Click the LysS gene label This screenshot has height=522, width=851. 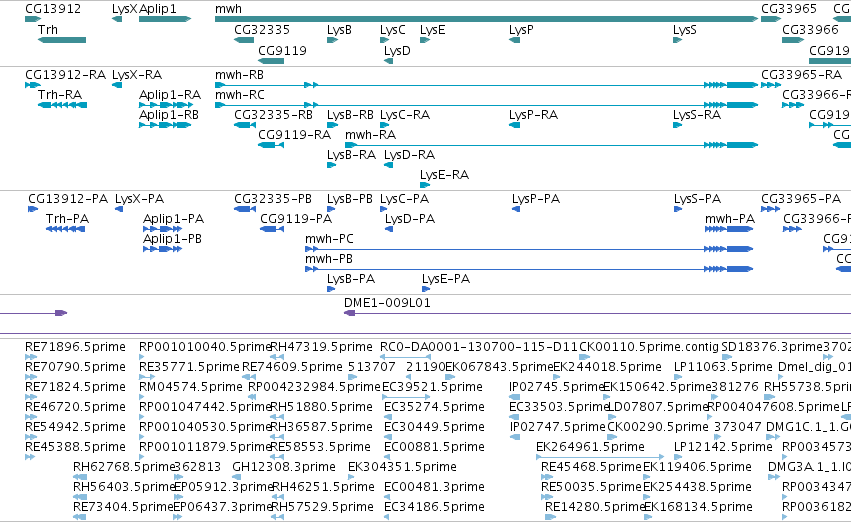(x=684, y=30)
